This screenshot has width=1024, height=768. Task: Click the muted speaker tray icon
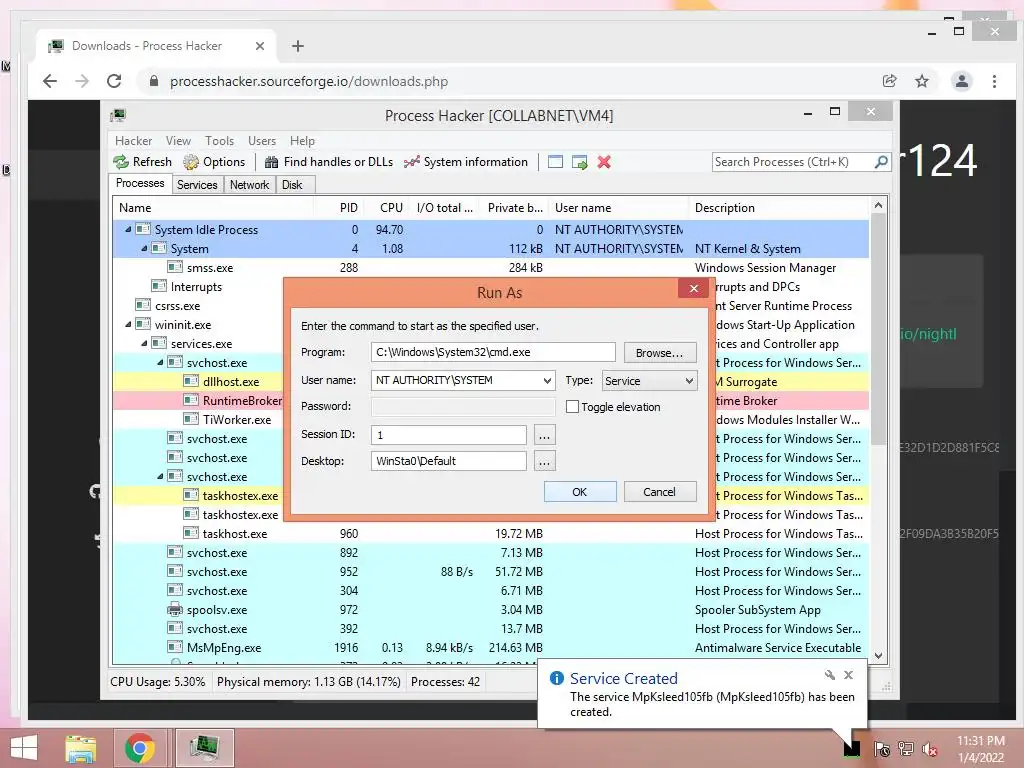click(x=930, y=749)
